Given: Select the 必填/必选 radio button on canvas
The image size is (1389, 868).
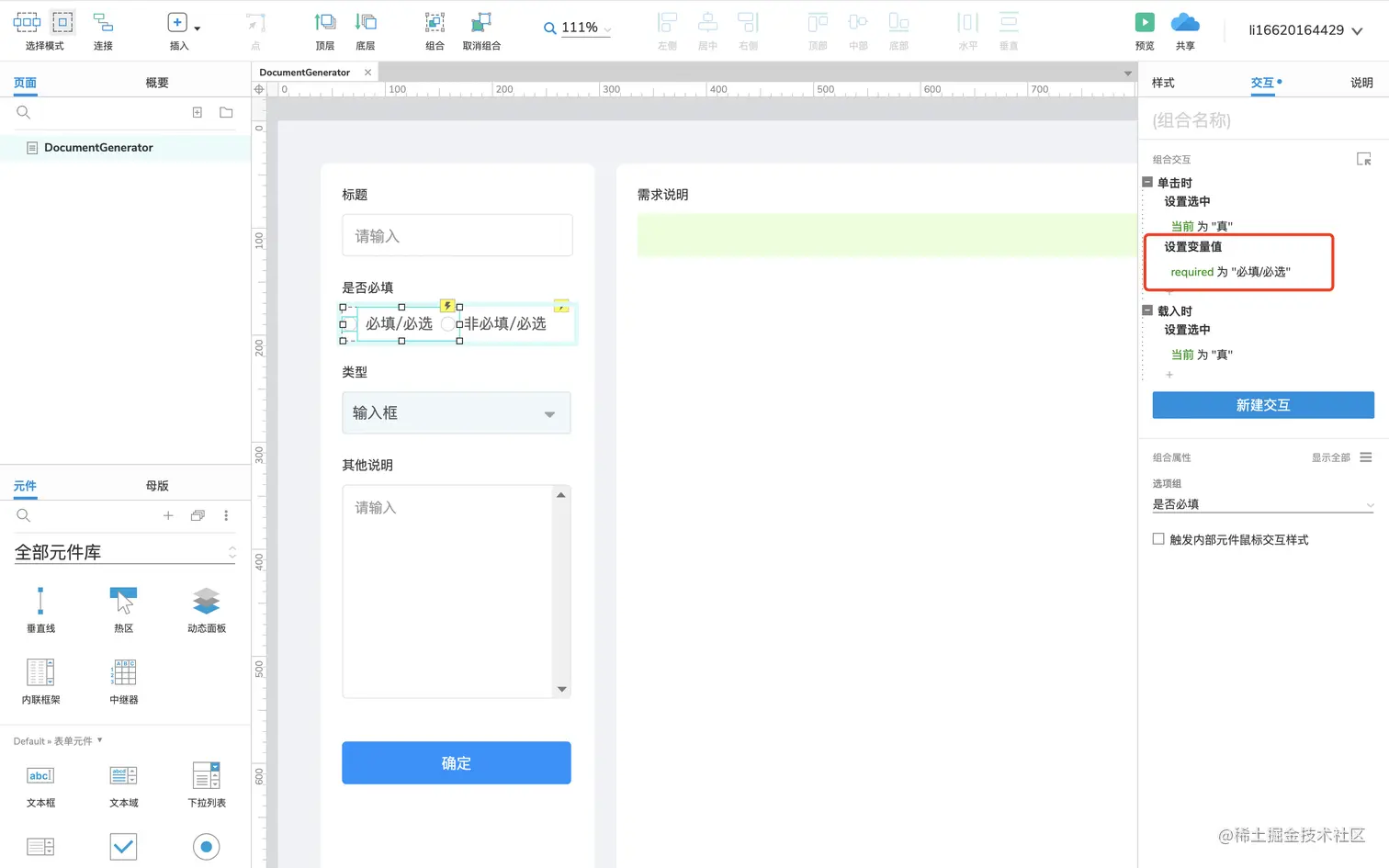Looking at the screenshot, I should point(349,324).
